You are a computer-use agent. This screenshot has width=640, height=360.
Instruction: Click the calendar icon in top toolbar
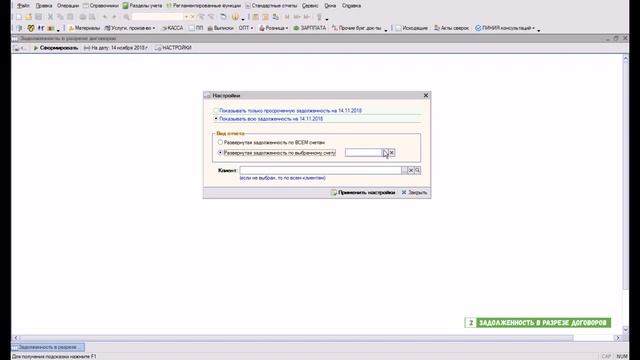coord(265,17)
